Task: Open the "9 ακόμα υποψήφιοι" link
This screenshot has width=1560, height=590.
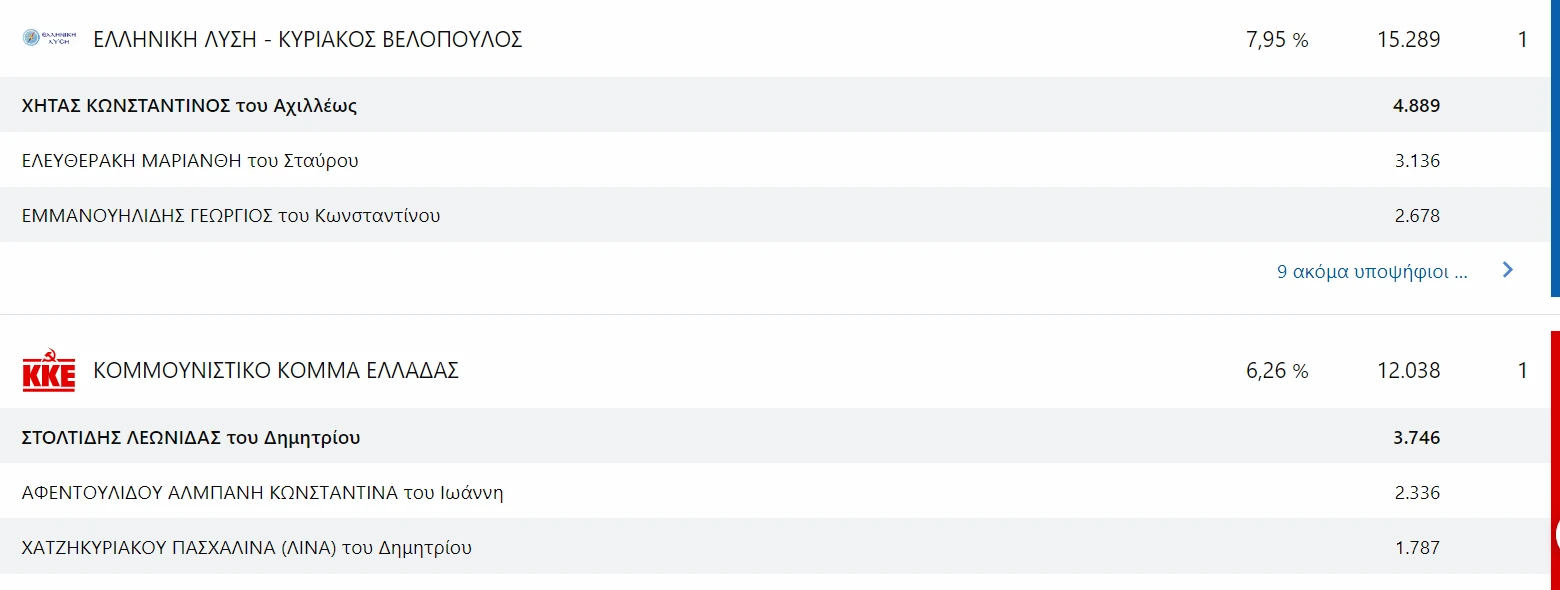Action: 1372,271
